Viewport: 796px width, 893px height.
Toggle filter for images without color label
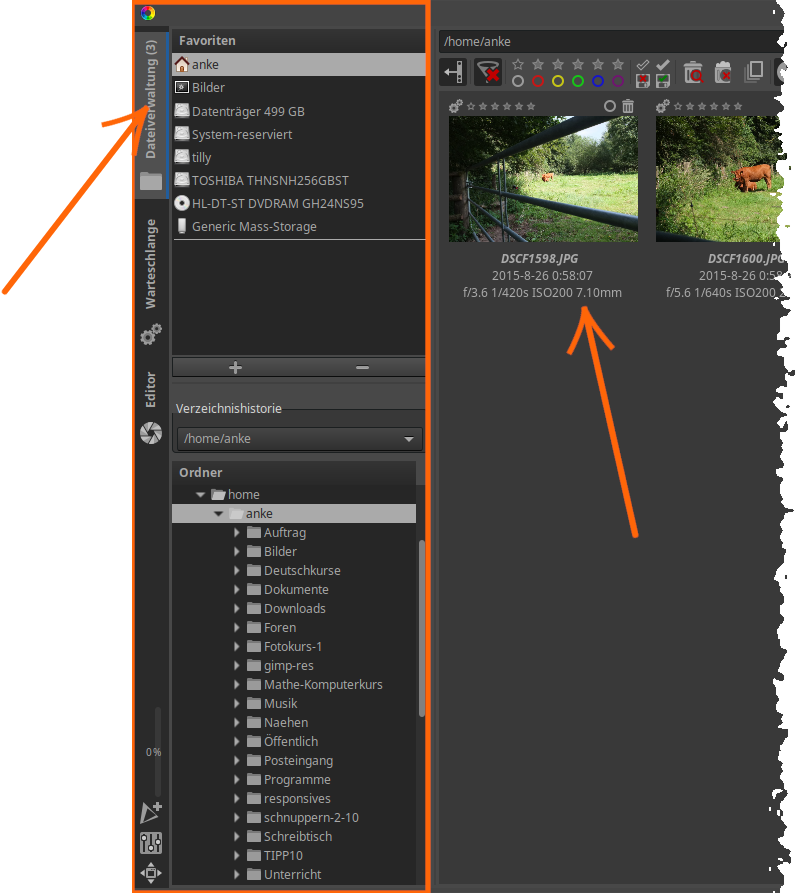(518, 81)
